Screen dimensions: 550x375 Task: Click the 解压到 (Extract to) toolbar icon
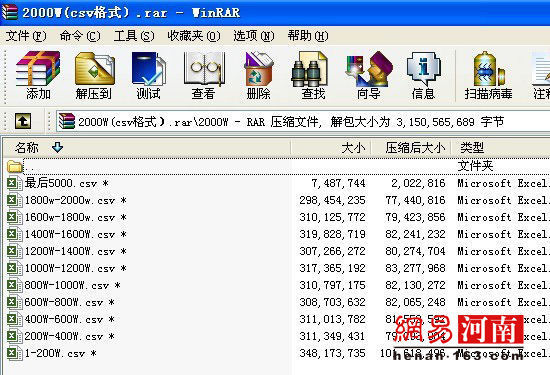(94, 69)
